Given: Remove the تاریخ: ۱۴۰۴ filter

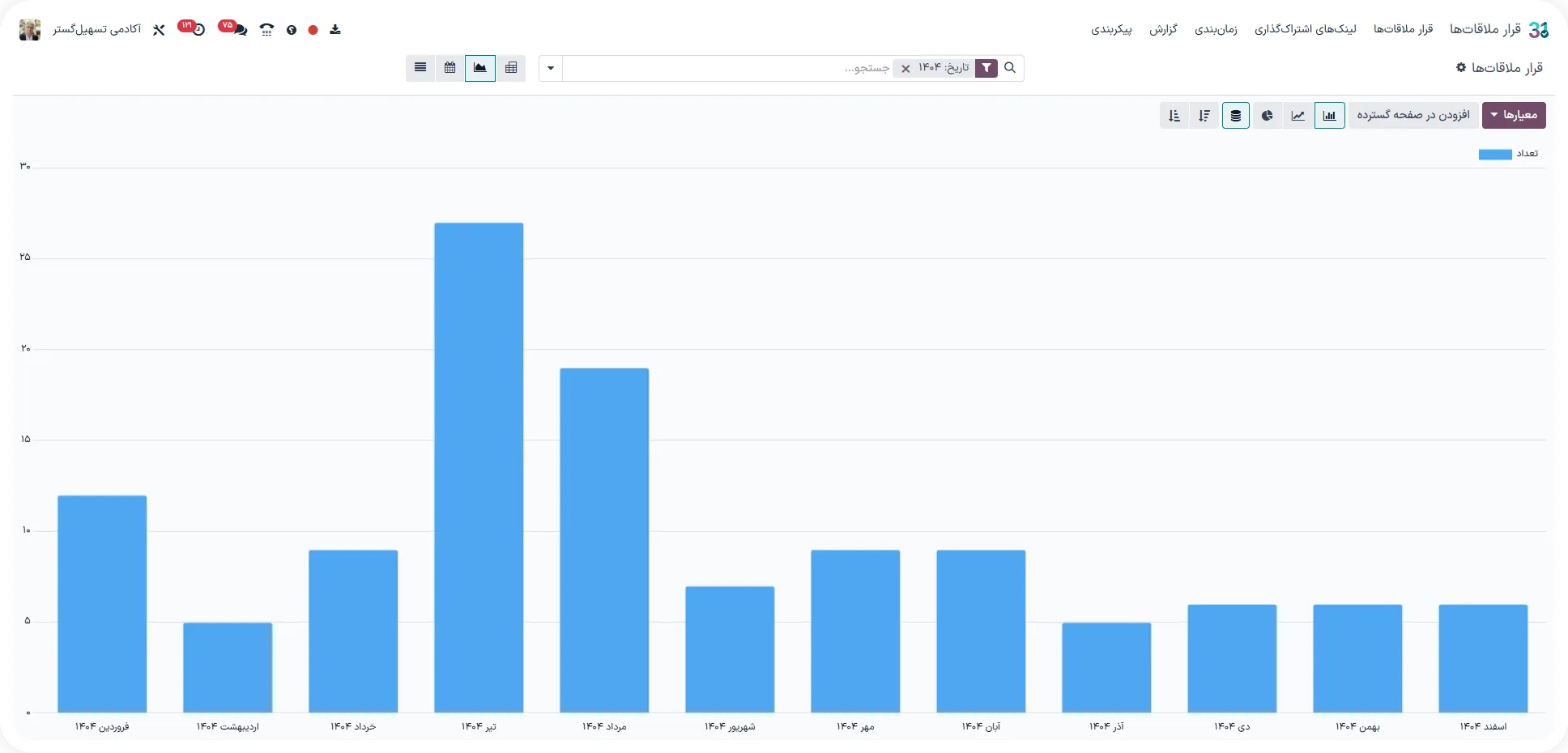Looking at the screenshot, I should click(x=905, y=69).
